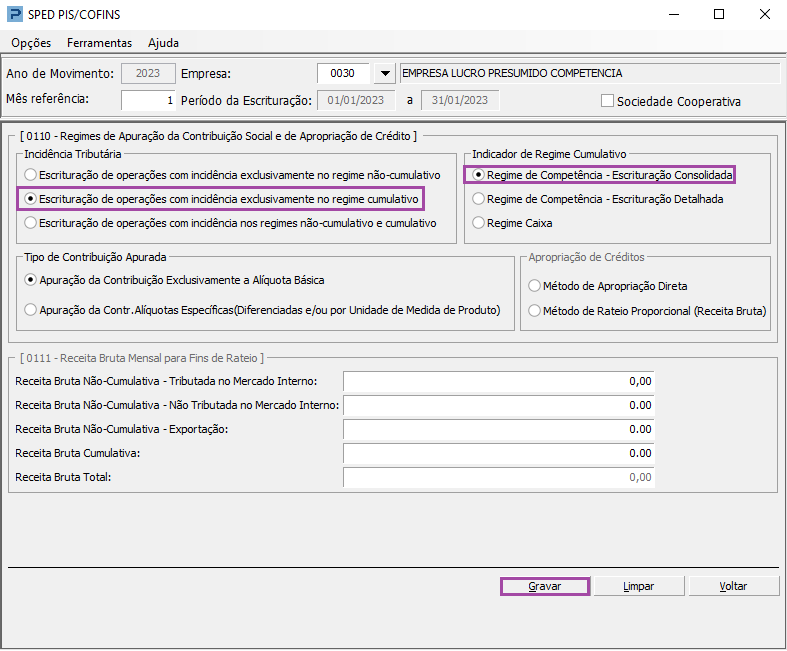Open the Empresa dropdown arrow
Viewport: 787px width, 651px height.
[x=384, y=73]
